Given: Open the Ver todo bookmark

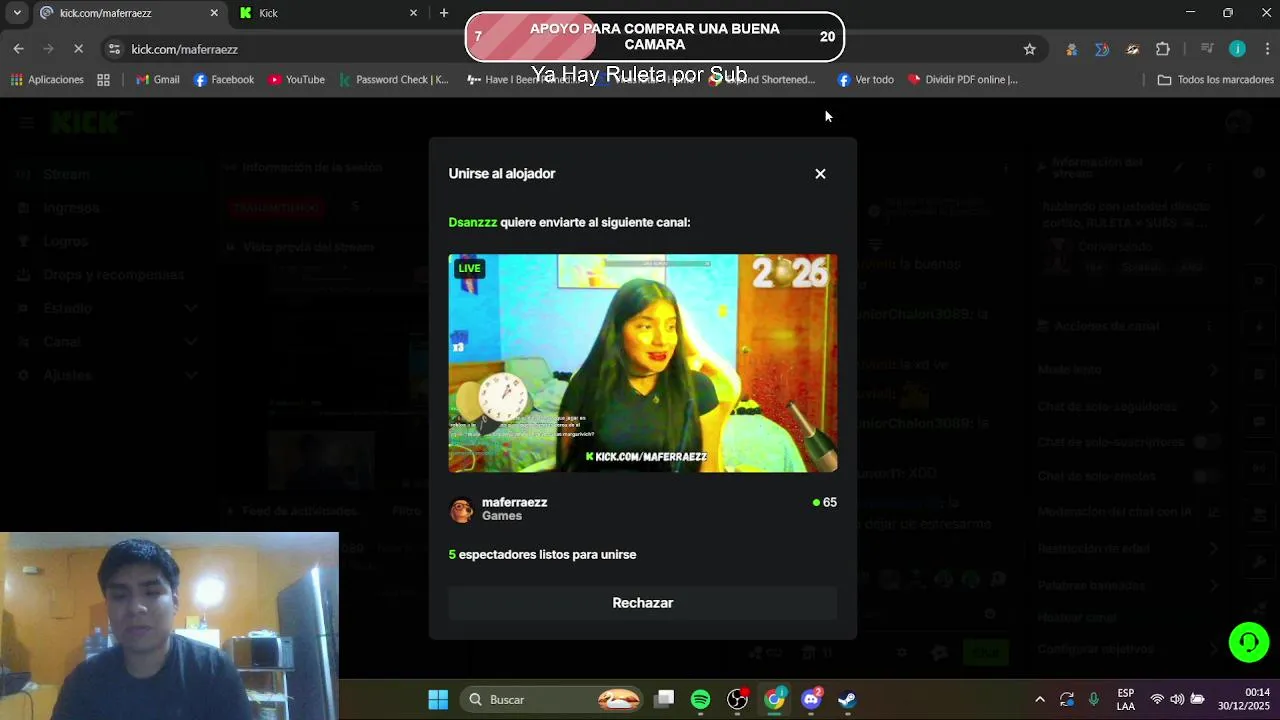Looking at the screenshot, I should tap(866, 80).
